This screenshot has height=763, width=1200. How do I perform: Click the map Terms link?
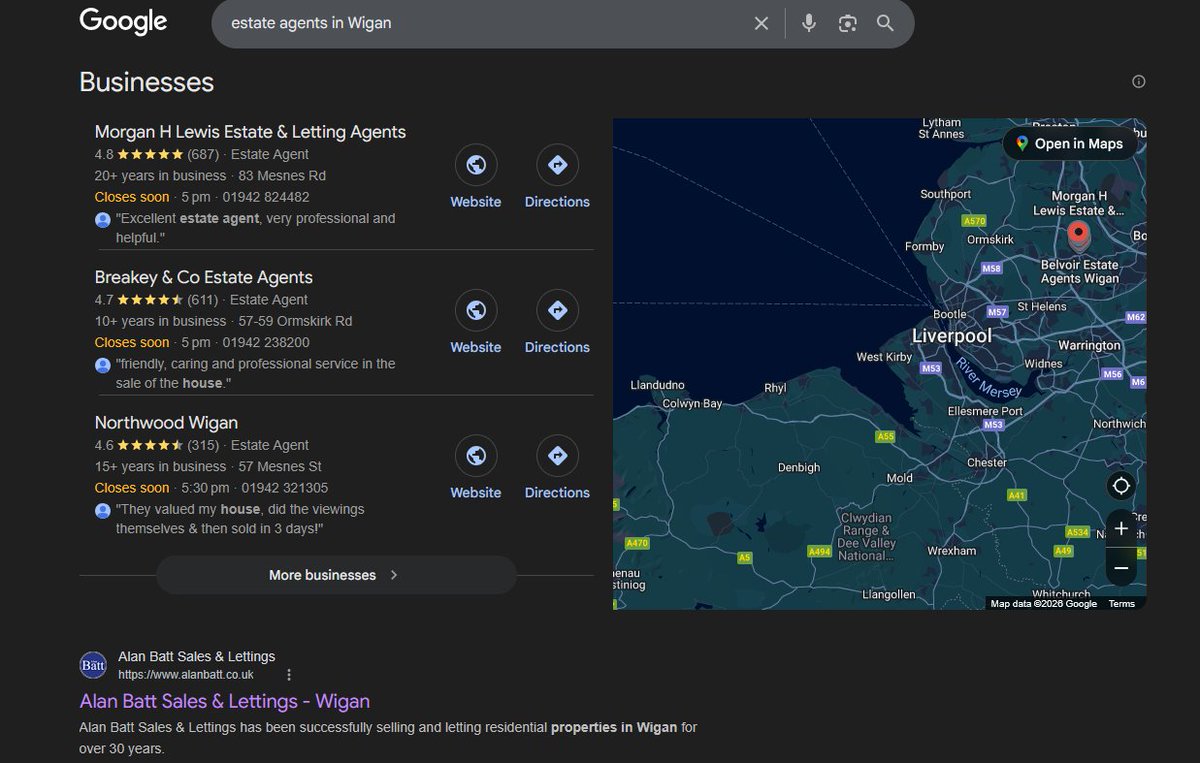pyautogui.click(x=1122, y=604)
